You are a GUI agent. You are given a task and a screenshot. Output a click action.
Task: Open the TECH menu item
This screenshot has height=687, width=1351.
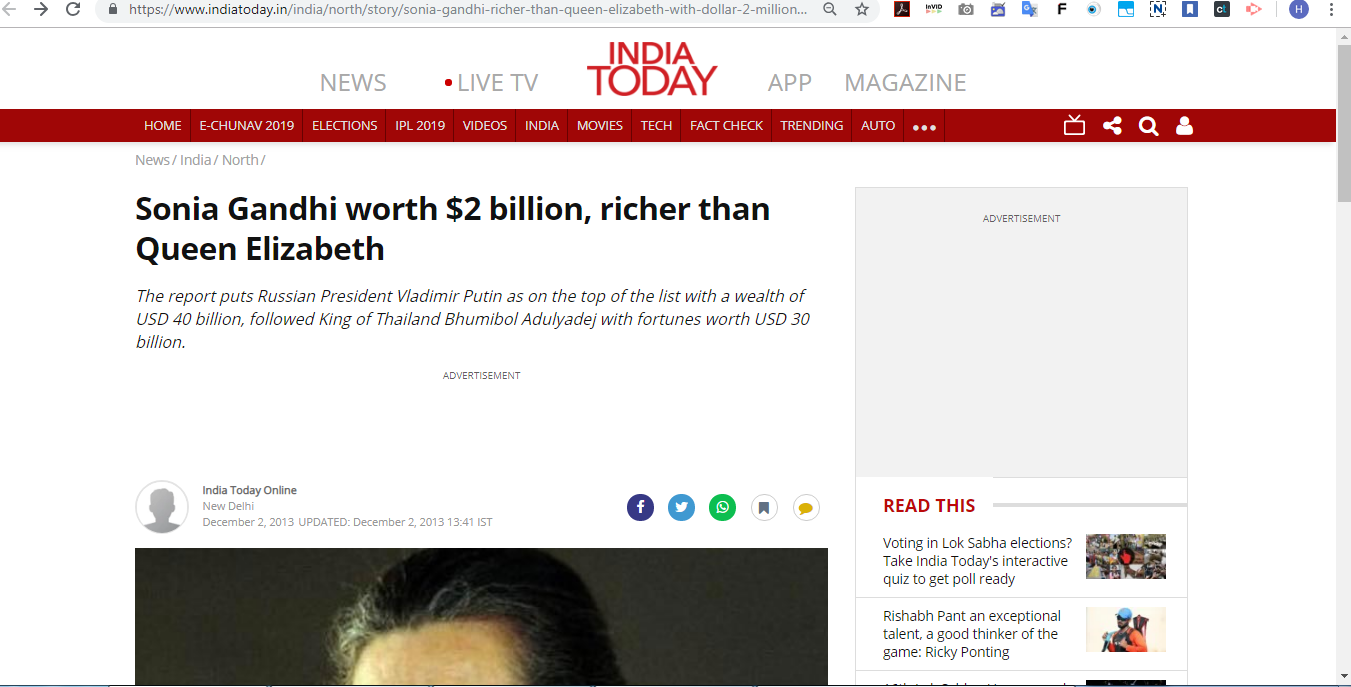click(x=656, y=126)
